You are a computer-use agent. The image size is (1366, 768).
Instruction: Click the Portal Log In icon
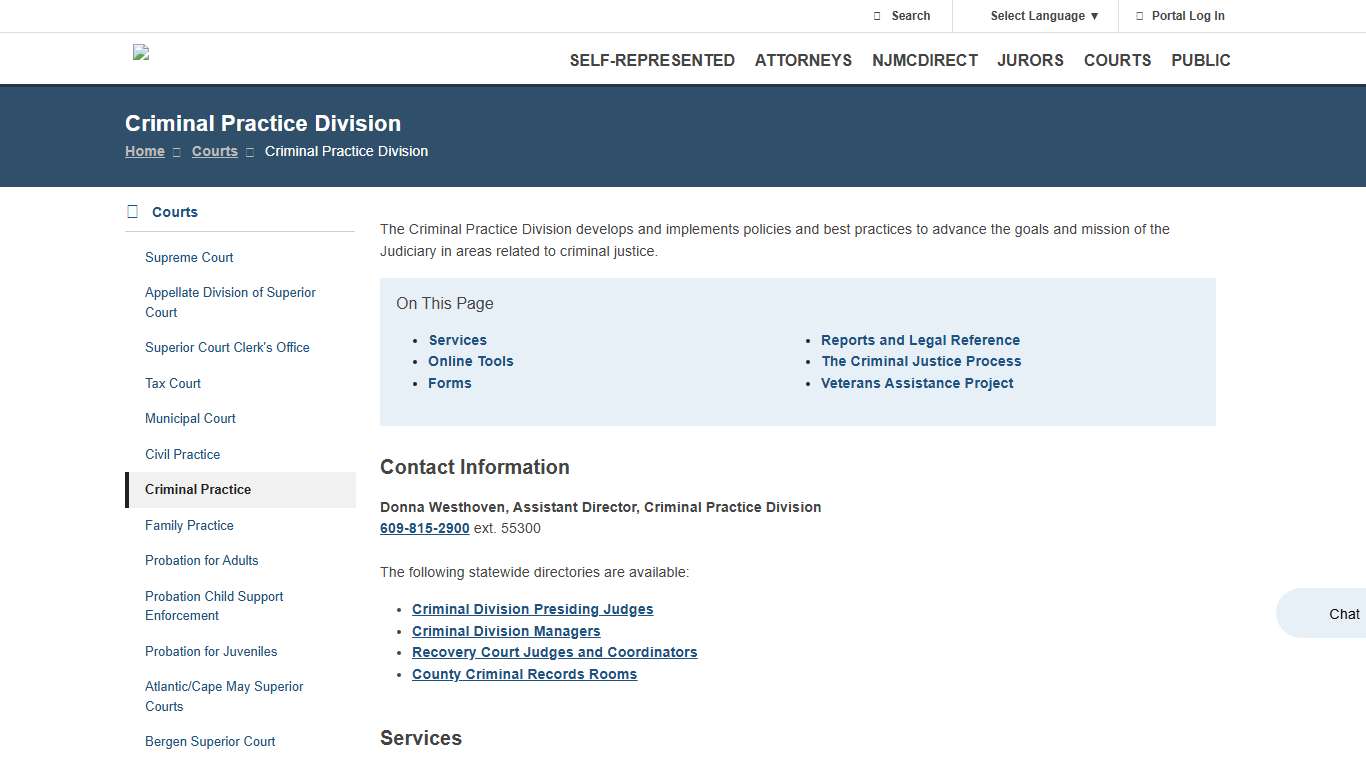pyautogui.click(x=1139, y=16)
